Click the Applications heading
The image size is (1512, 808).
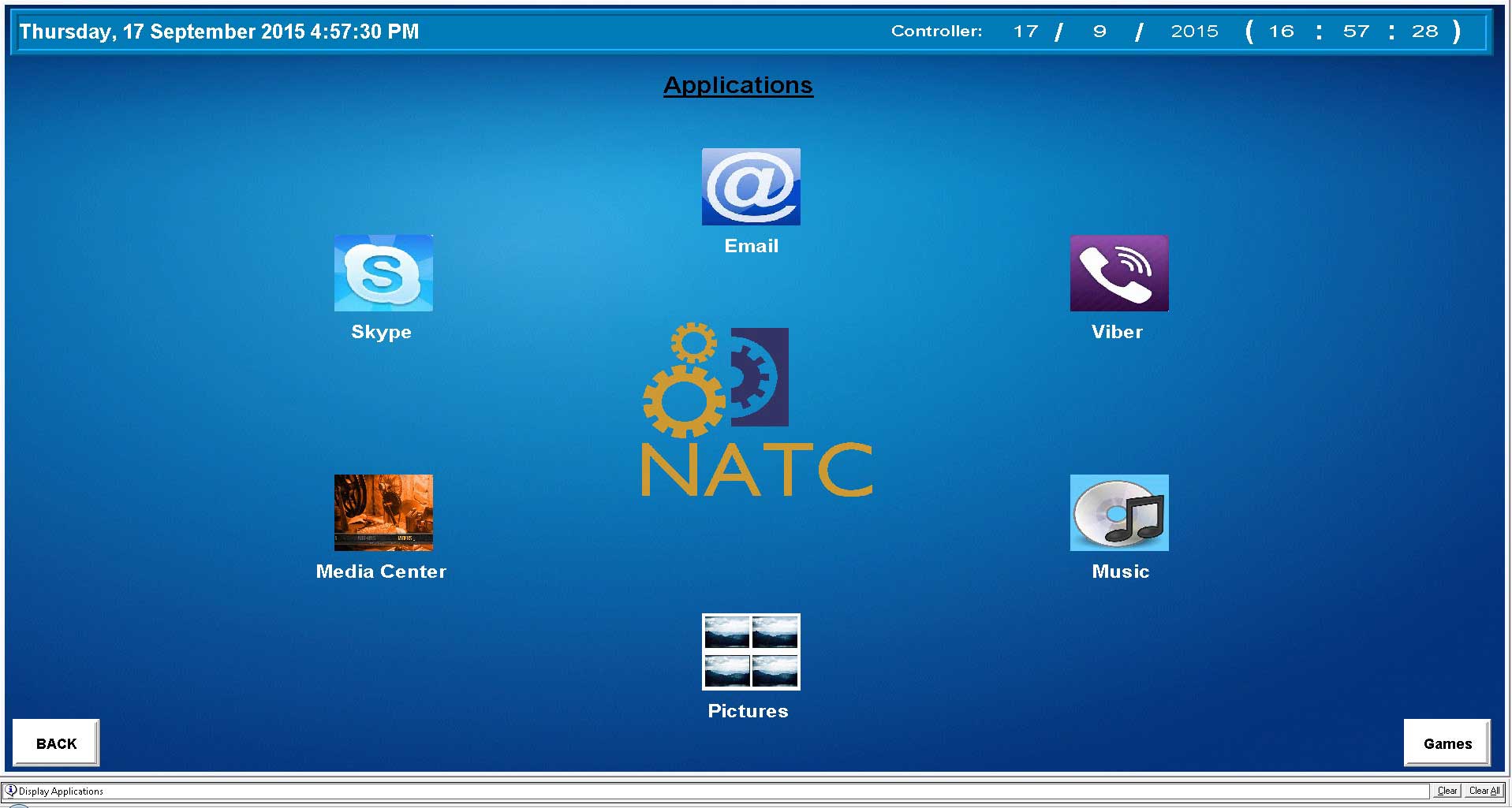[737, 85]
